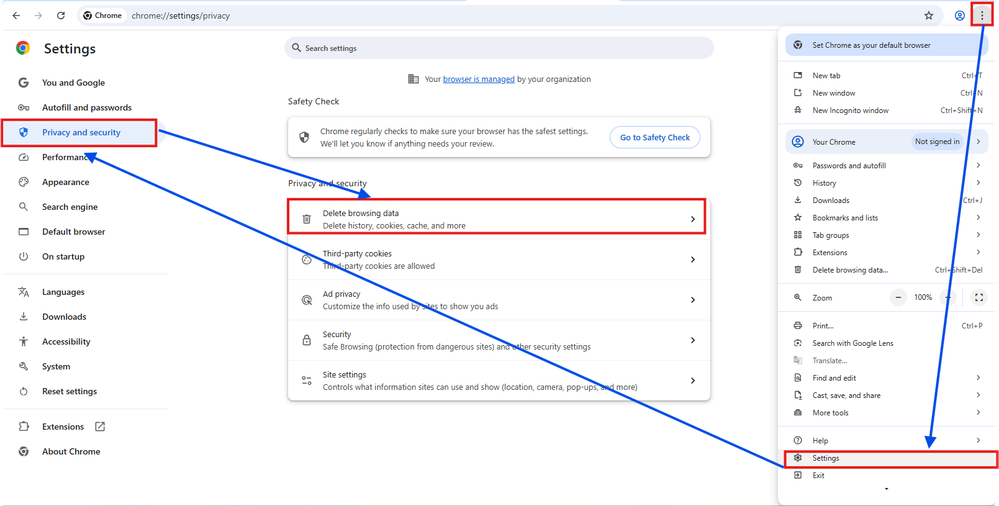The image size is (999, 506).
Task: Open the browser is managed link
Action: point(479,80)
